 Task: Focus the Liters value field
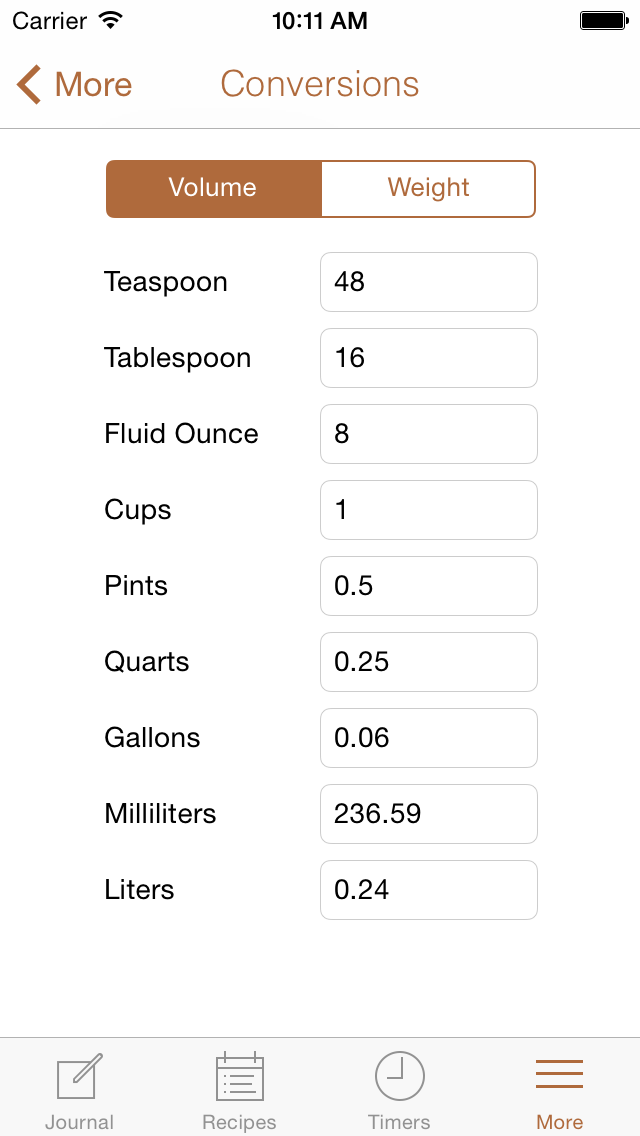(x=429, y=890)
